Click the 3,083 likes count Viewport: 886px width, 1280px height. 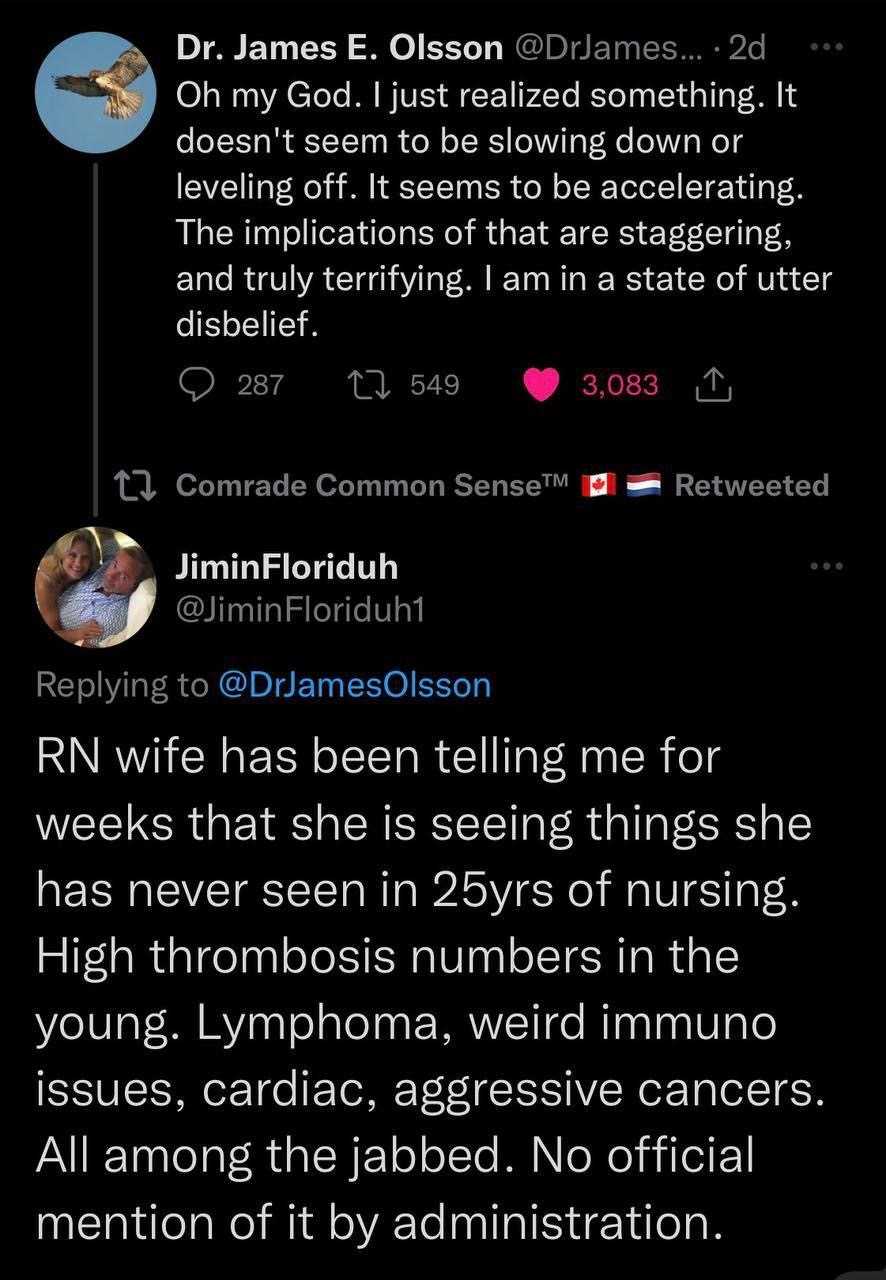pos(620,385)
